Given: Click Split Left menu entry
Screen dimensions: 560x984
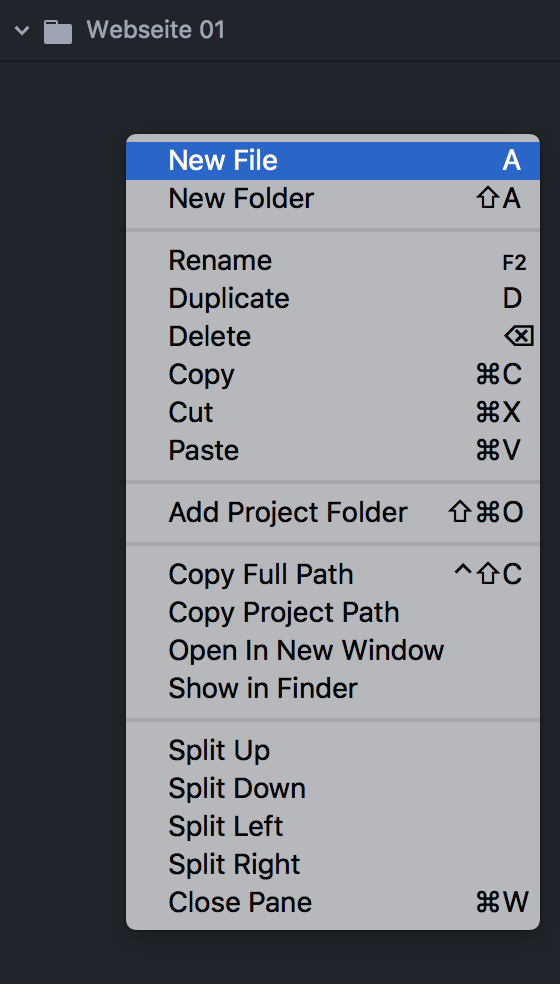Looking at the screenshot, I should point(333,826).
